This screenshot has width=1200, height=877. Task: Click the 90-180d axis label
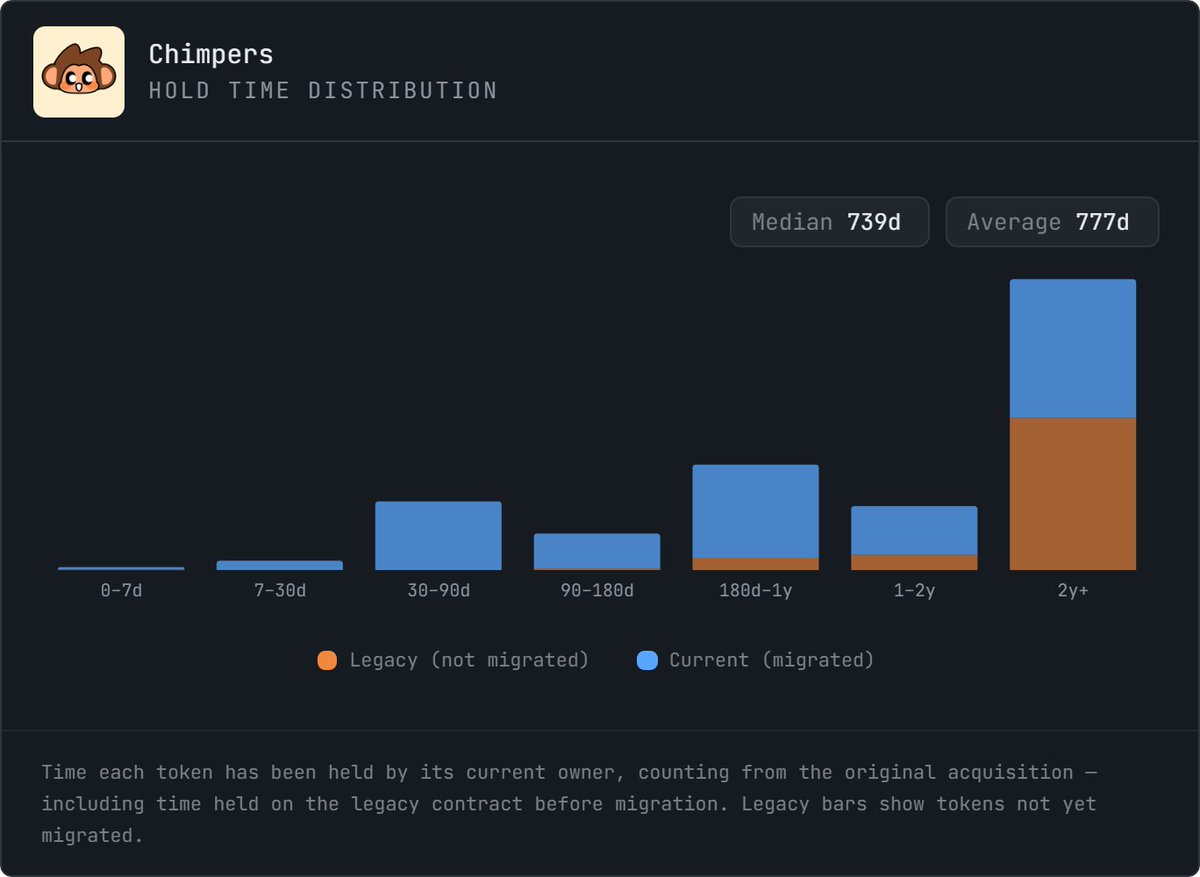coord(597,591)
